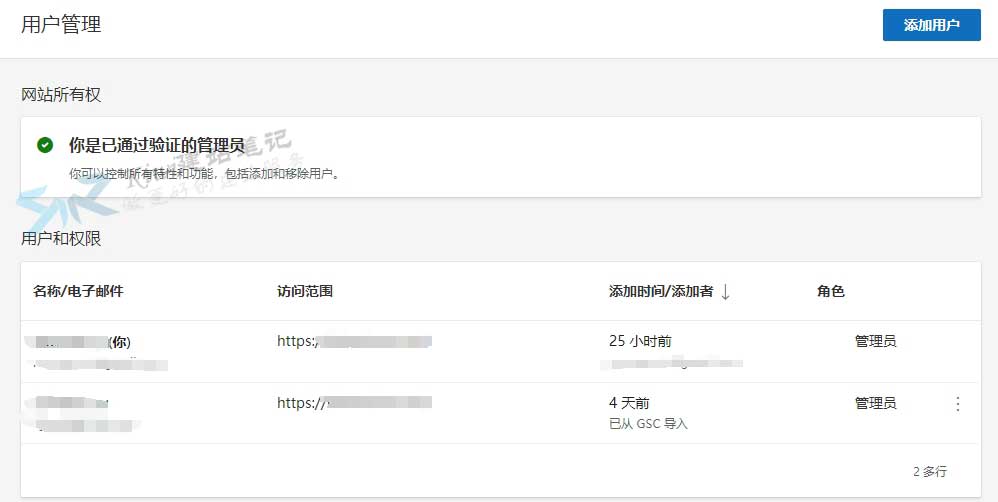
Task: Click the 2 多行 row count
Action: coord(929,471)
